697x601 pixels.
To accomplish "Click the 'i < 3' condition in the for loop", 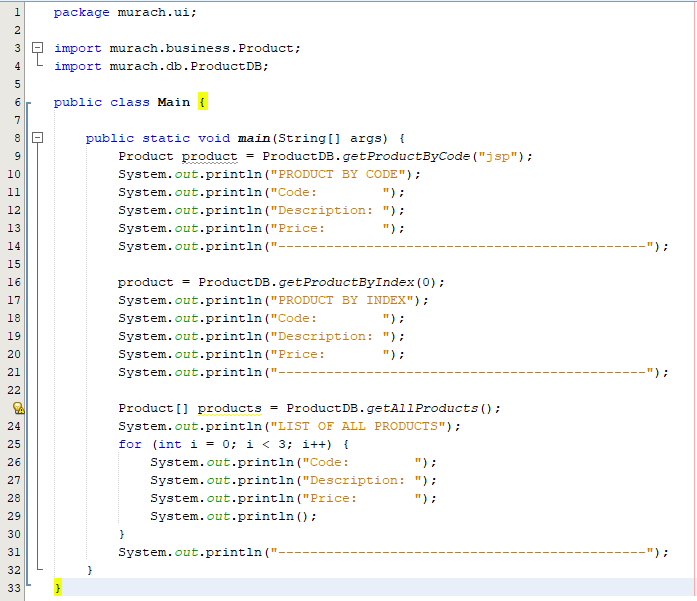I will pos(268,444).
